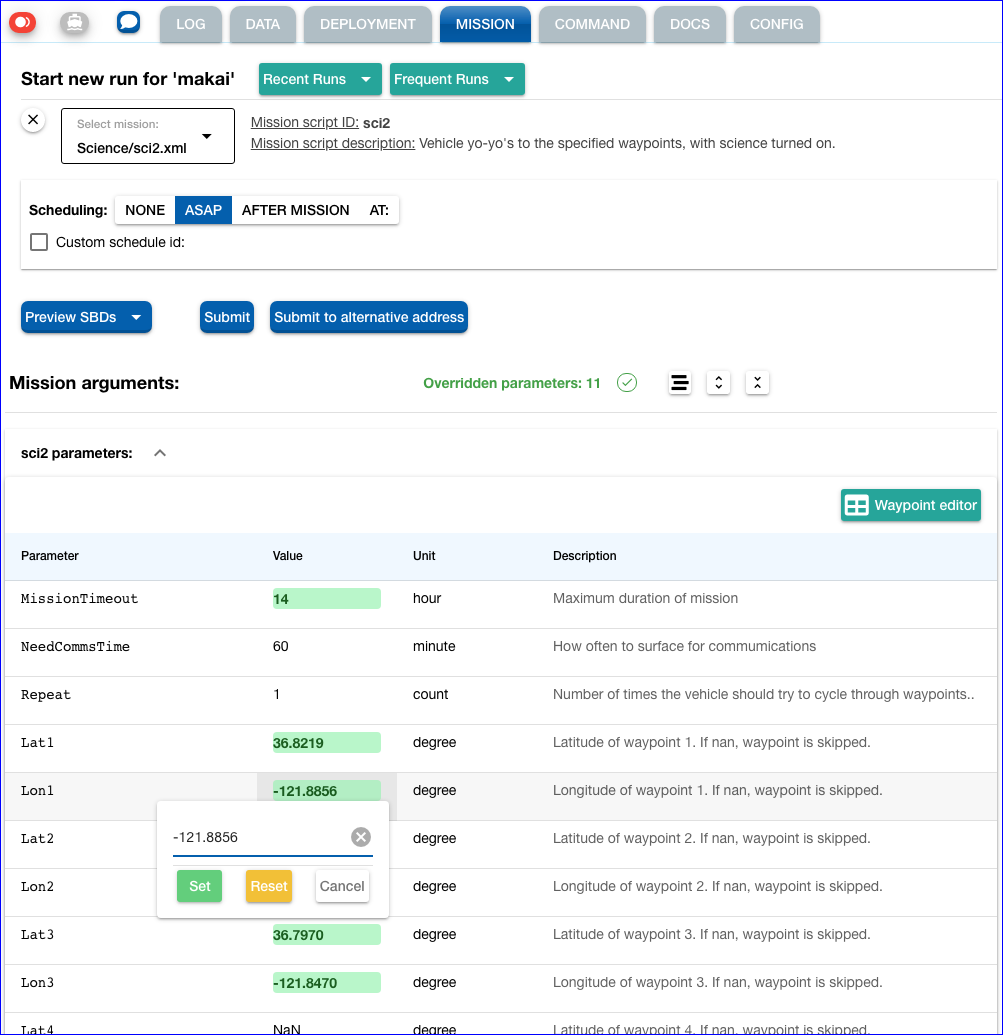Collapse the sci2 parameters section
Viewport: 1003px width, 1035px height.
160,453
